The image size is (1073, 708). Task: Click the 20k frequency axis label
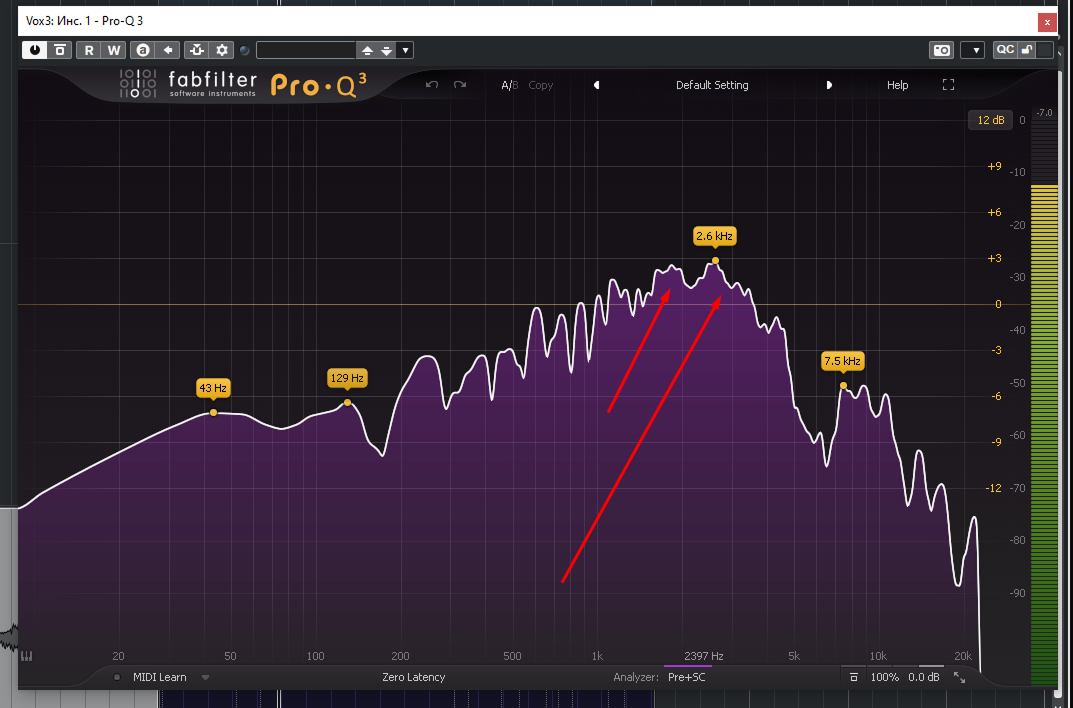click(963, 656)
